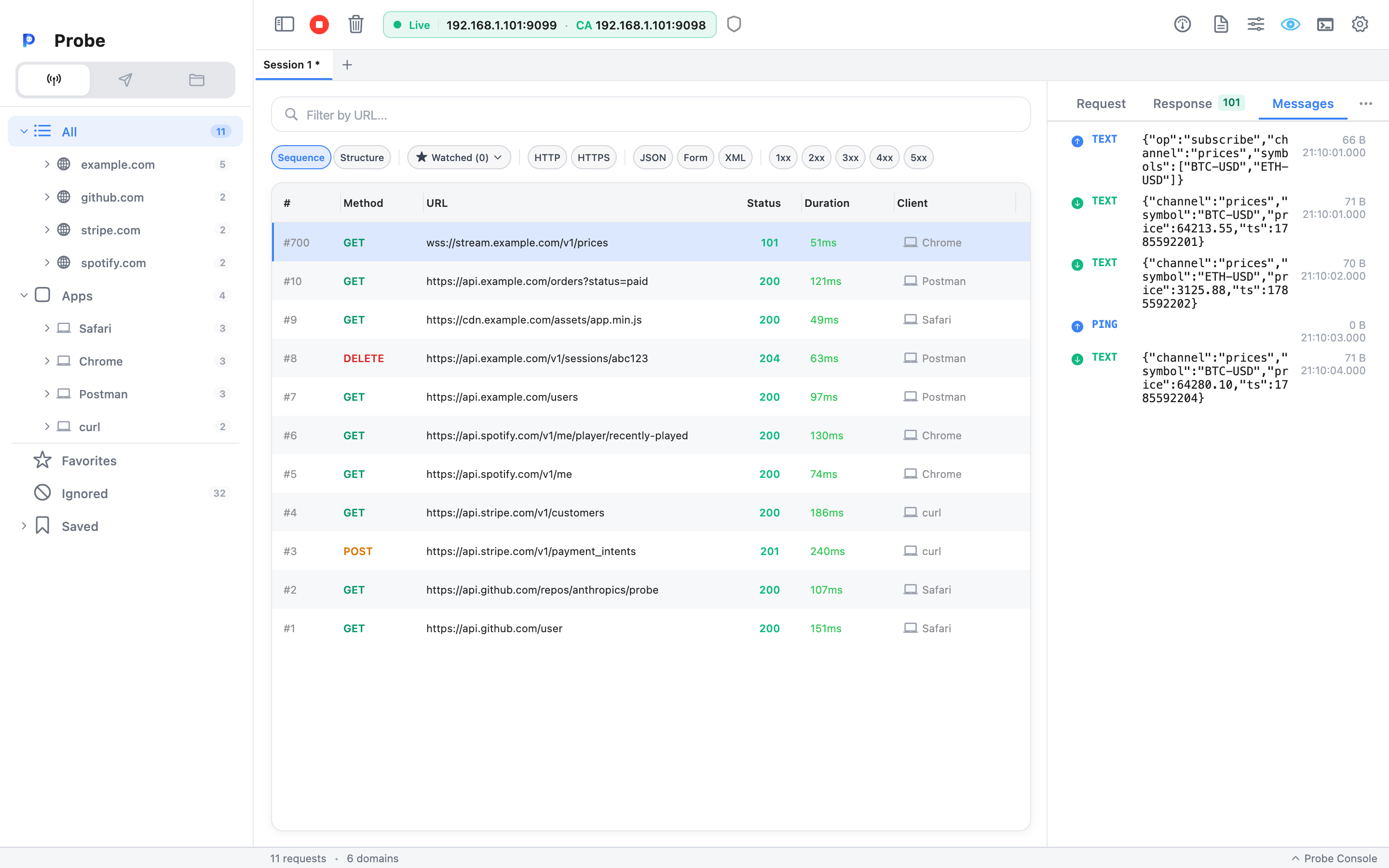This screenshot has width=1389, height=868.
Task: Toggle the 5xx status filter
Action: (x=918, y=157)
